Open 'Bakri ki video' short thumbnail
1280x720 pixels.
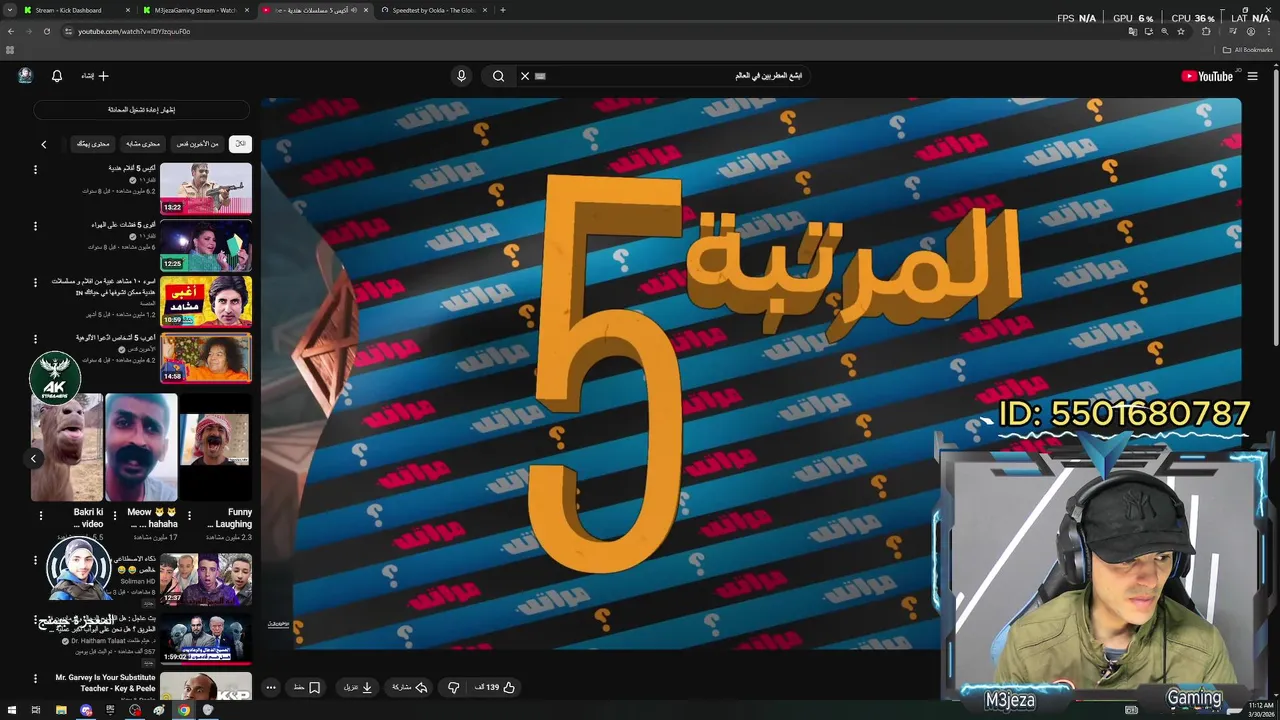(x=67, y=447)
